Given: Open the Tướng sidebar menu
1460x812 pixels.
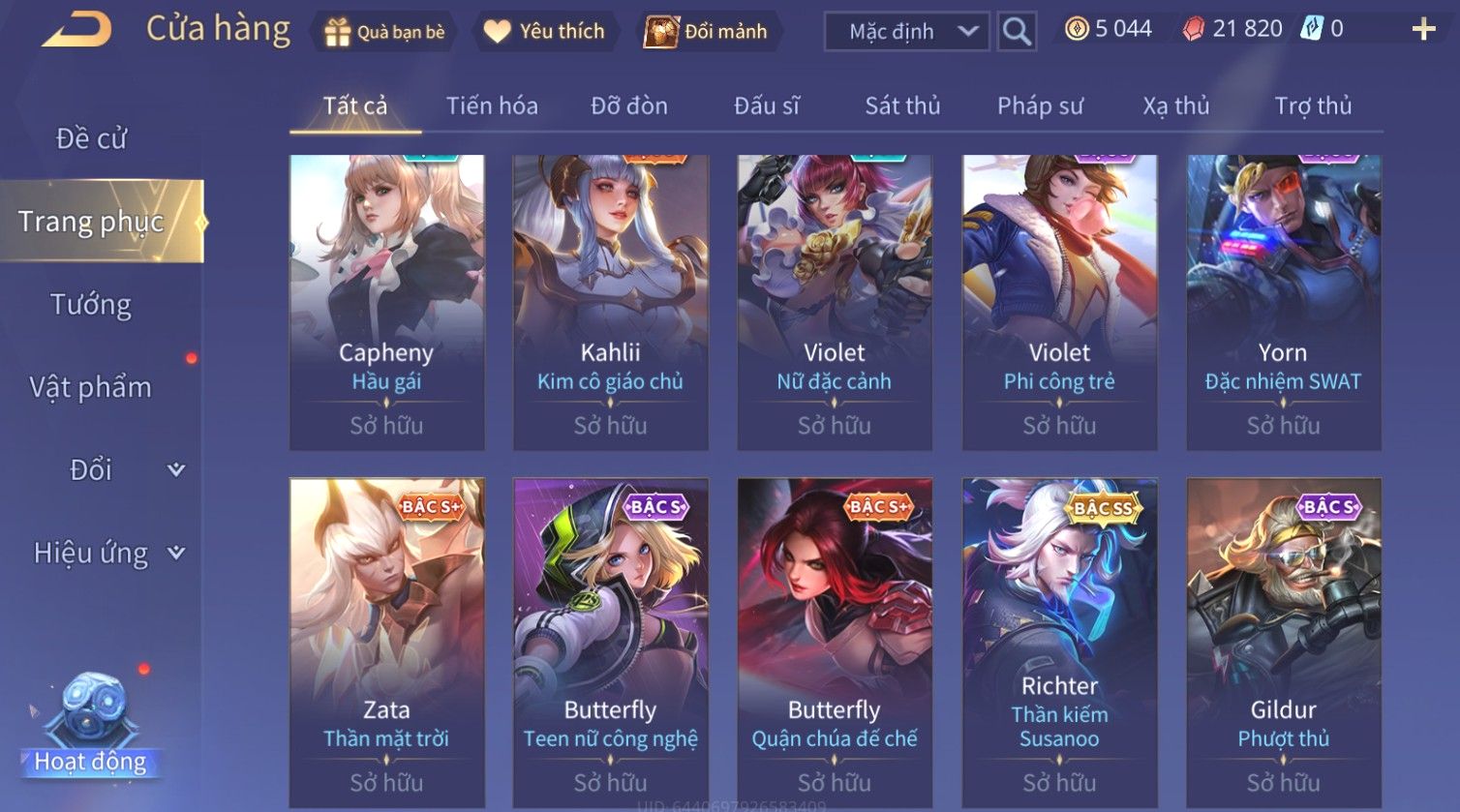Looking at the screenshot, I should [91, 304].
